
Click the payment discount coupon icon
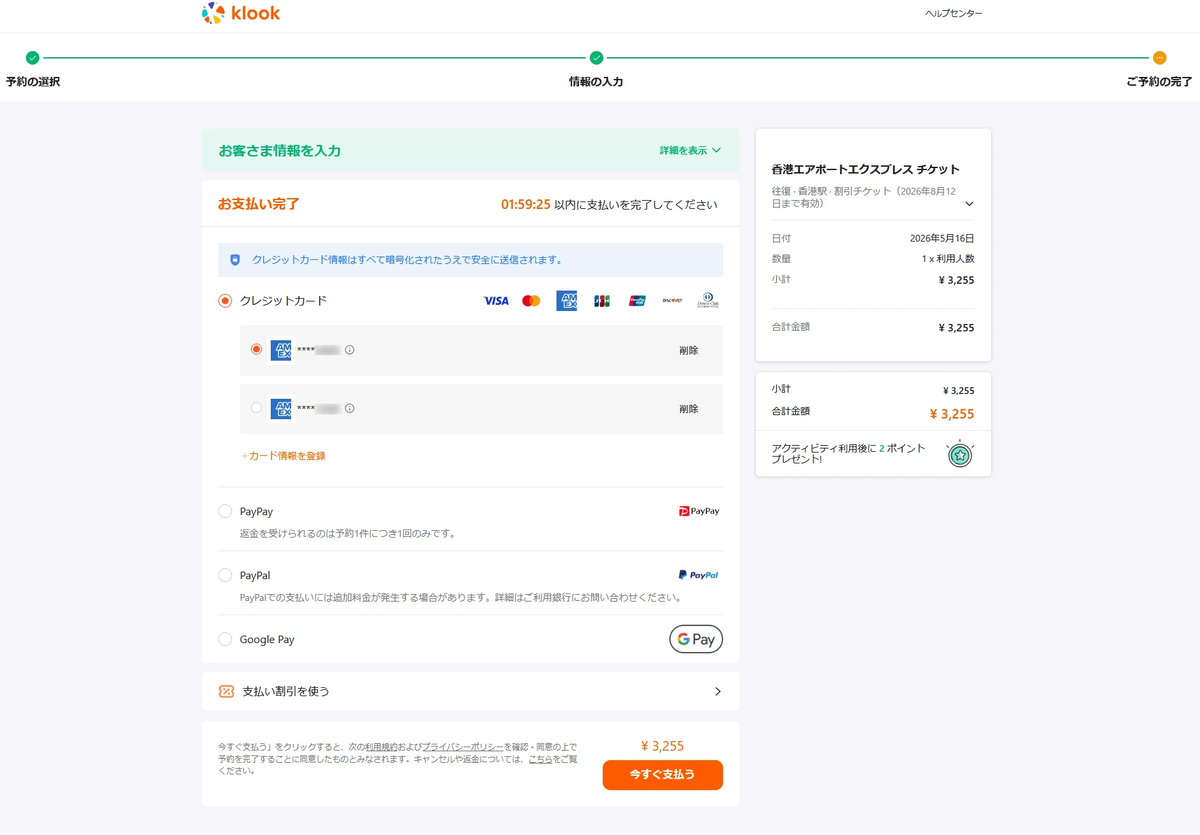226,691
